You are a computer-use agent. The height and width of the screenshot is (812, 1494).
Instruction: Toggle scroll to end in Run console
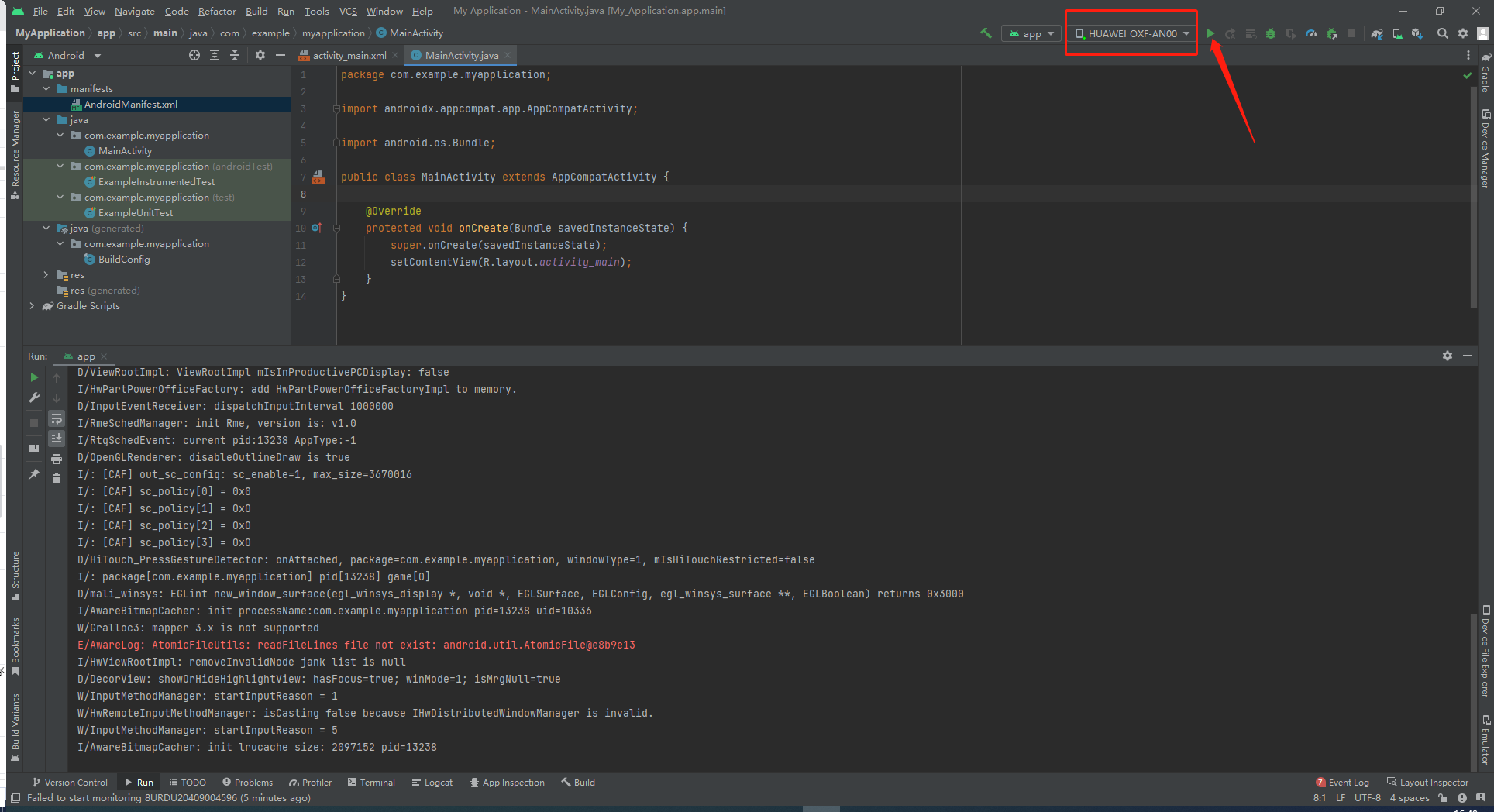[x=57, y=439]
